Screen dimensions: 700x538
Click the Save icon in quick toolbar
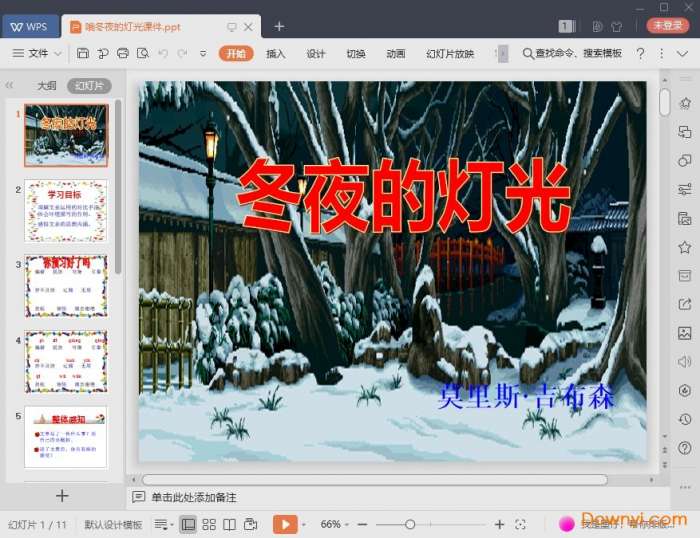coord(83,54)
